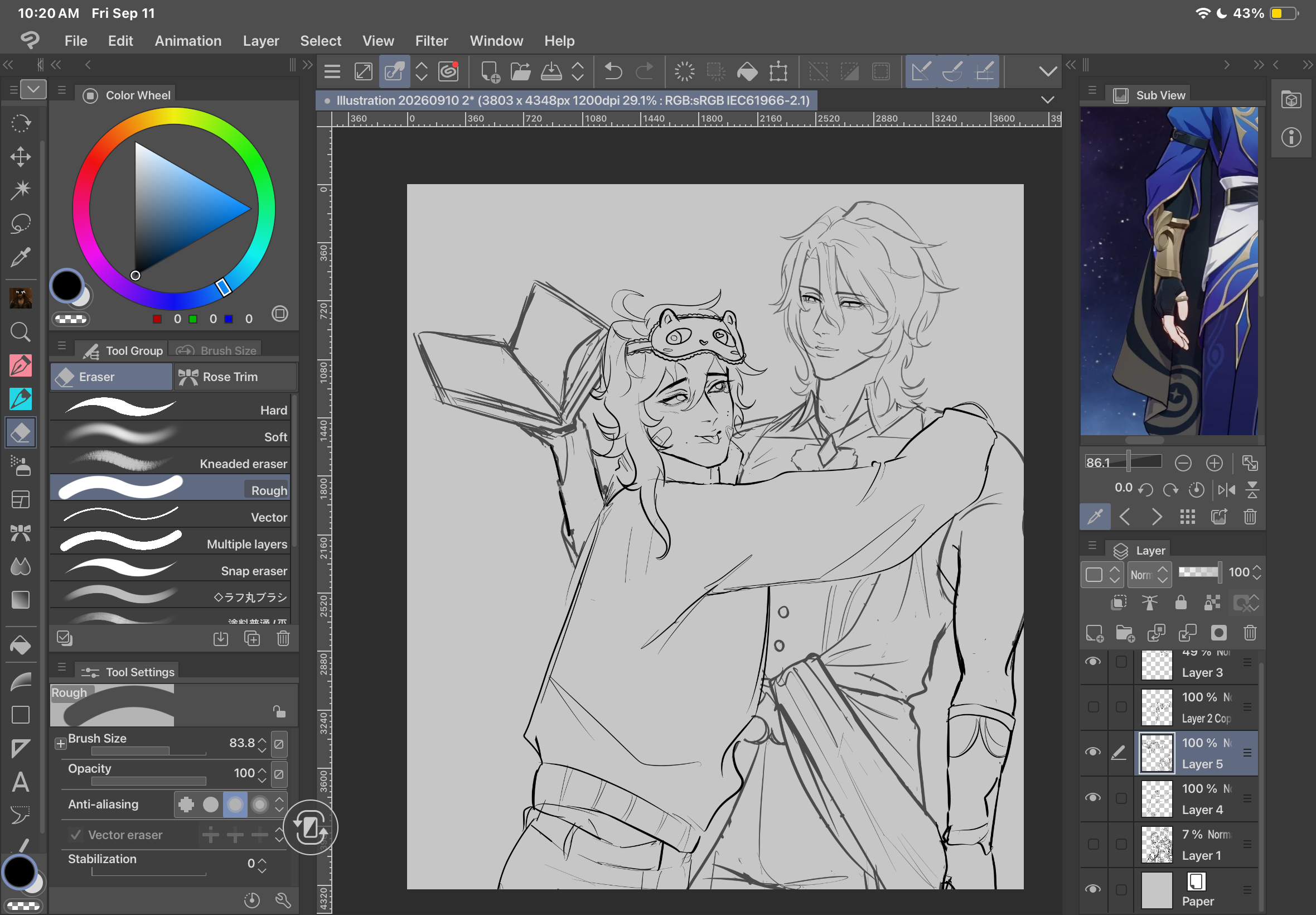Choose the Magic Wand auto-select tool

coord(21,190)
